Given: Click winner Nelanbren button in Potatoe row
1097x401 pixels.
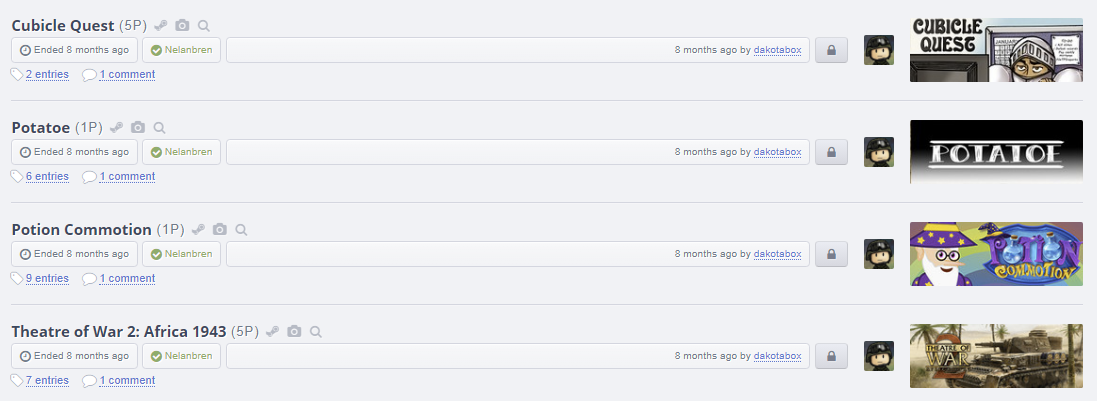Looking at the screenshot, I should point(181,152).
